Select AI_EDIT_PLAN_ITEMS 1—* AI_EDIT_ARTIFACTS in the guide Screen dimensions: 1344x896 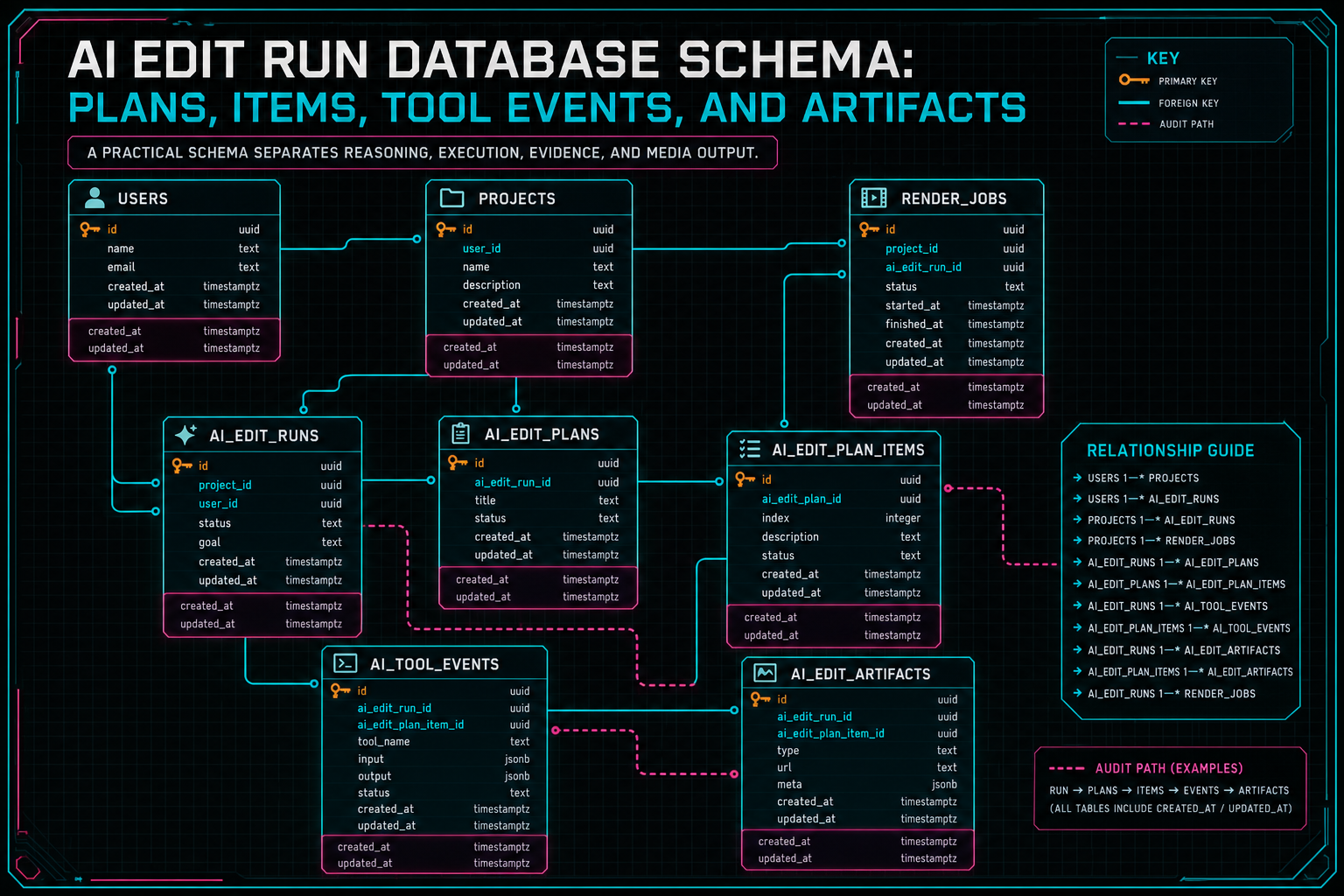tap(1190, 672)
